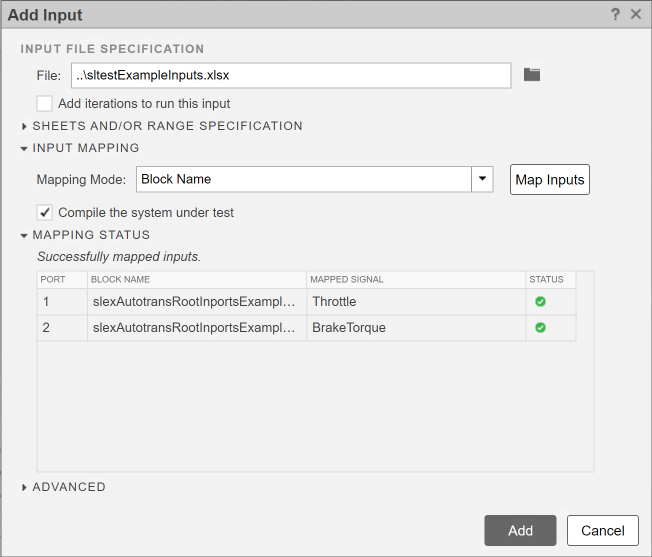Click the File path input field
This screenshot has height=557, width=652.
(290, 75)
